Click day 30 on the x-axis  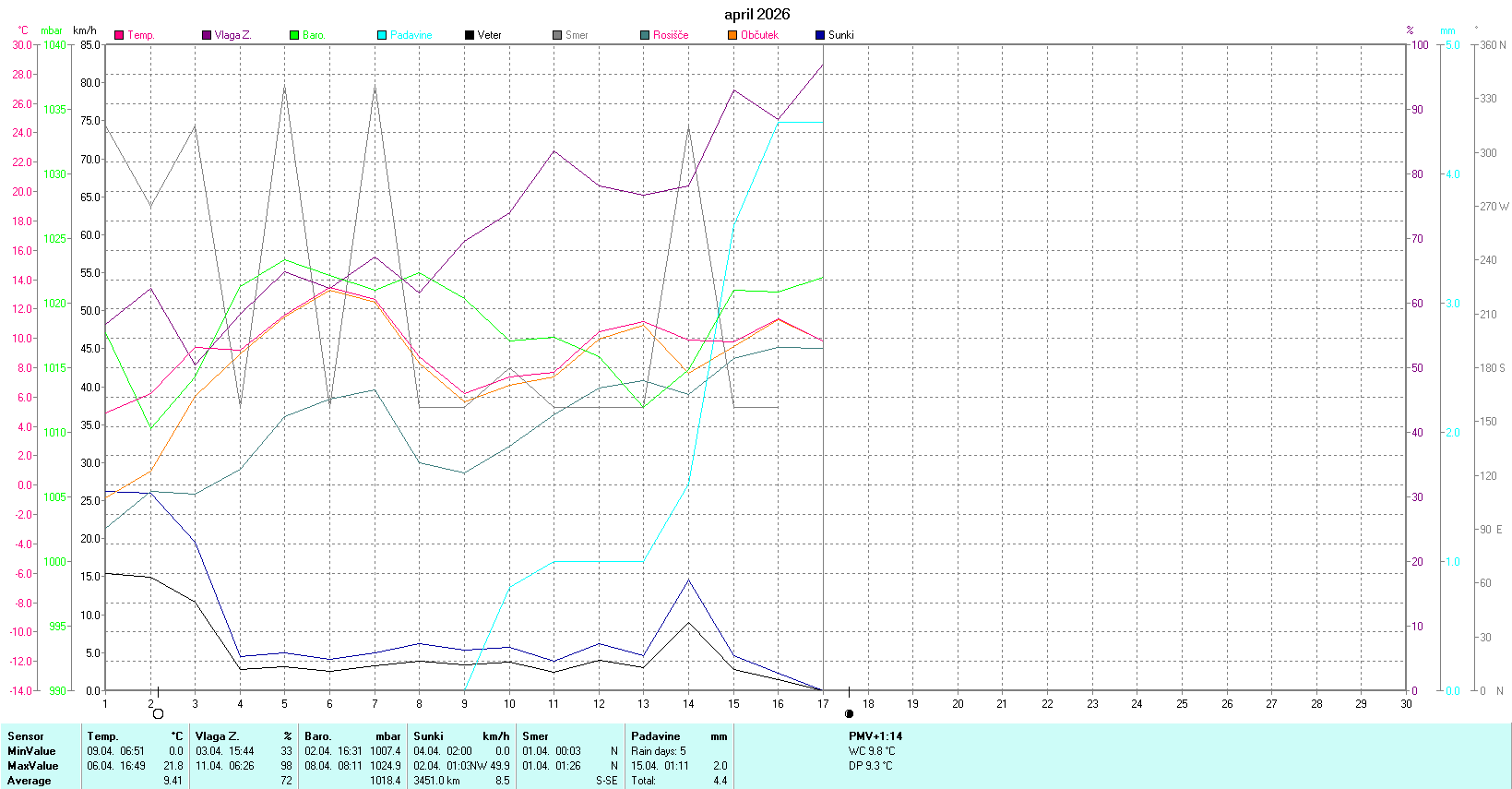(1406, 704)
